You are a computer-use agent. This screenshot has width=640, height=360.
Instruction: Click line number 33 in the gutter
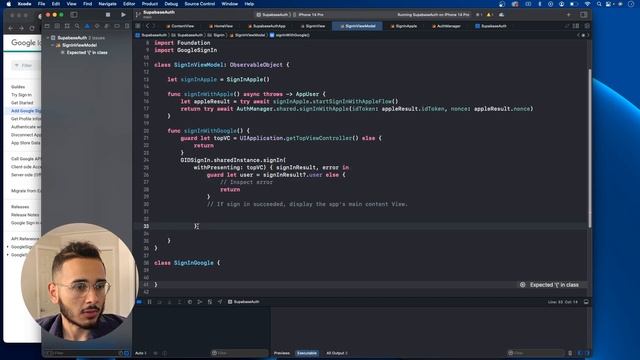pyautogui.click(x=146, y=226)
